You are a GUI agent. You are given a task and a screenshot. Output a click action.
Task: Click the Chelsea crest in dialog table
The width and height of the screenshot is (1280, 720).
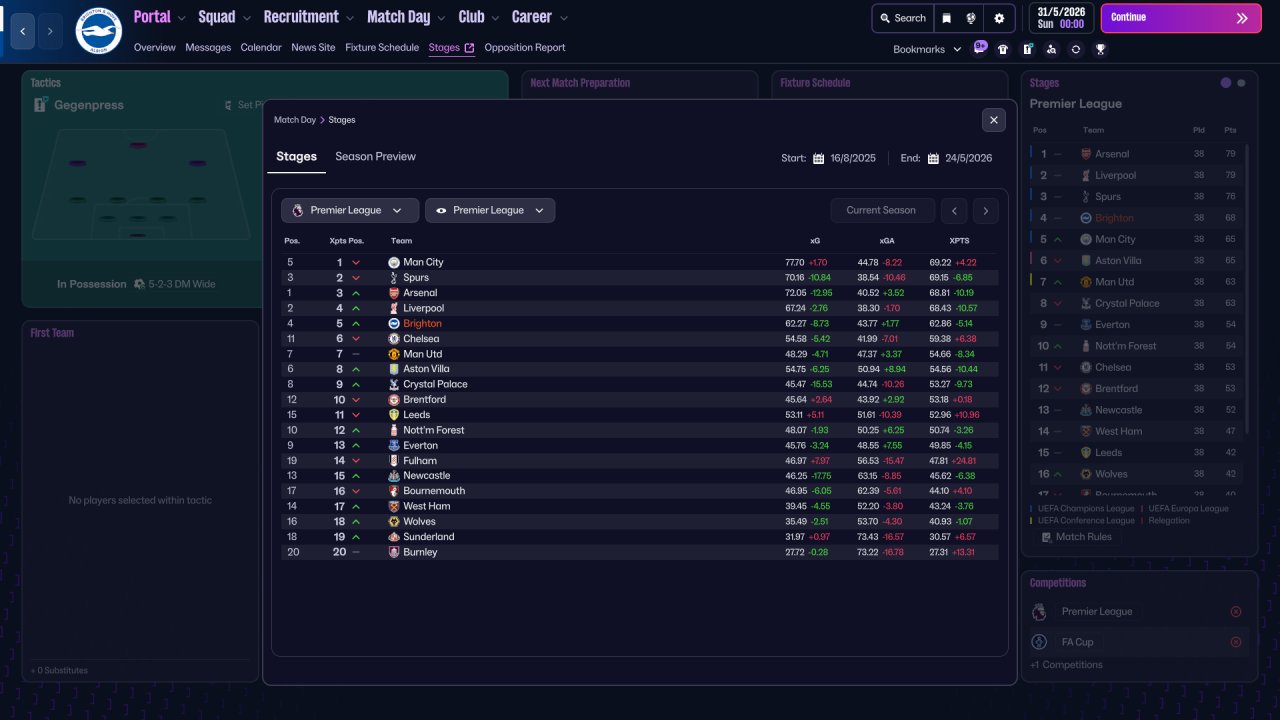click(x=394, y=339)
